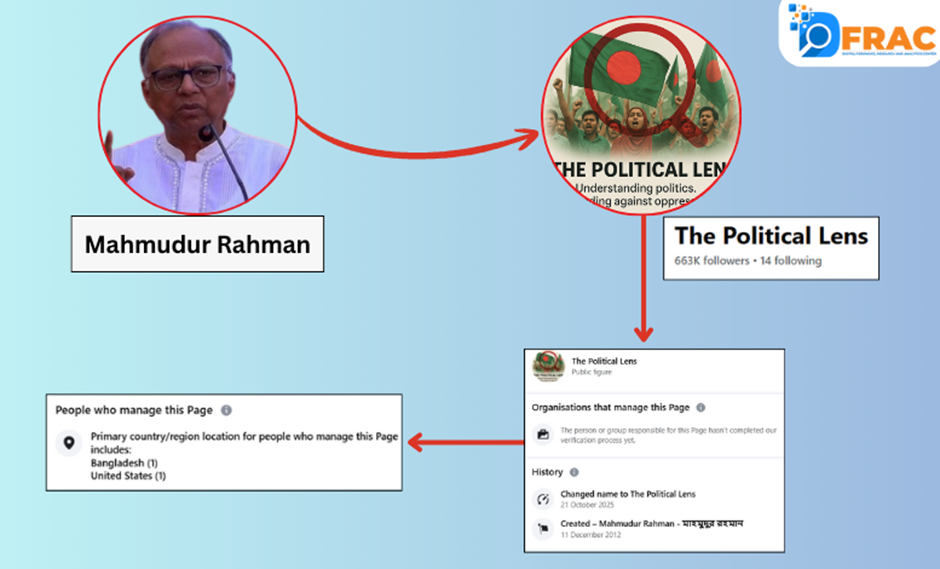The width and height of the screenshot is (940, 569).
Task: Click The Political Lens page title heading
Action: (x=771, y=236)
